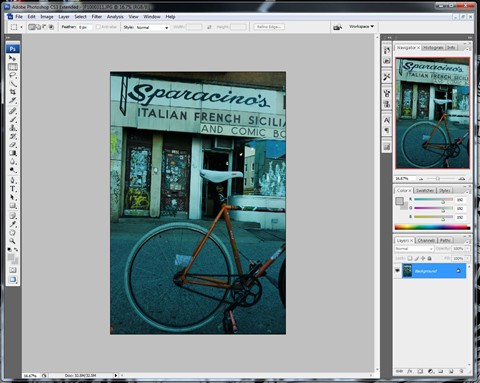Click the Refine Edge button

269,27
